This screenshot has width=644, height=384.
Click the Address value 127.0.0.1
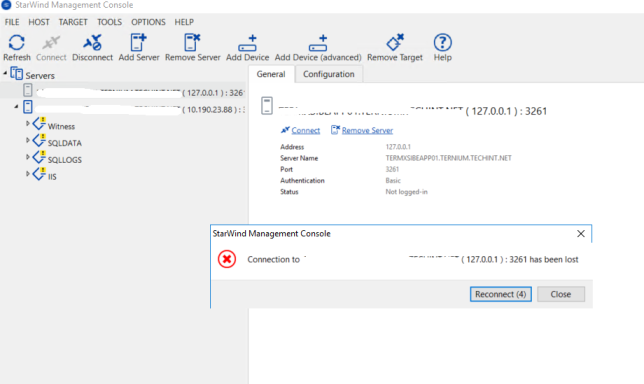398,147
